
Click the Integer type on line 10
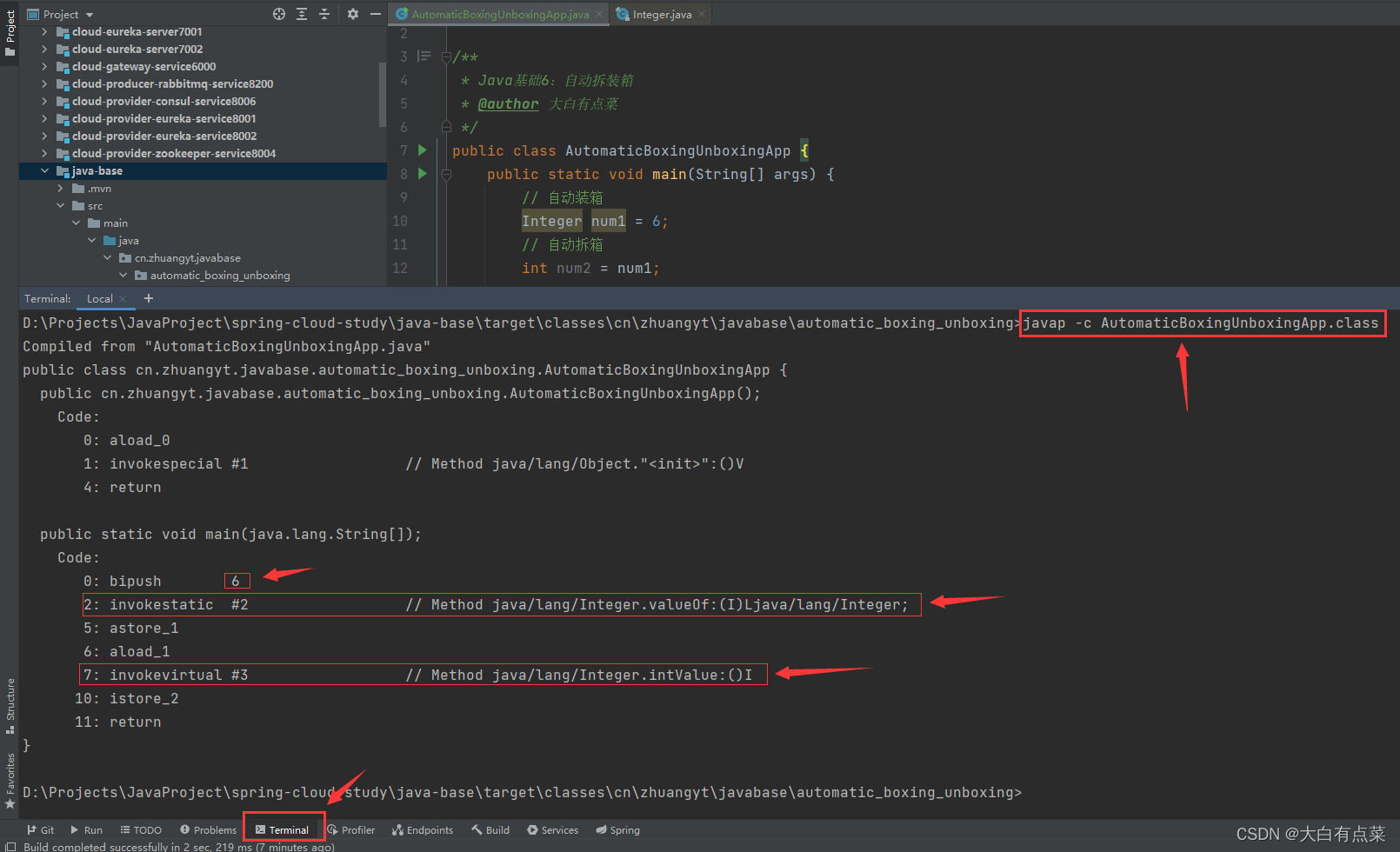coord(552,221)
